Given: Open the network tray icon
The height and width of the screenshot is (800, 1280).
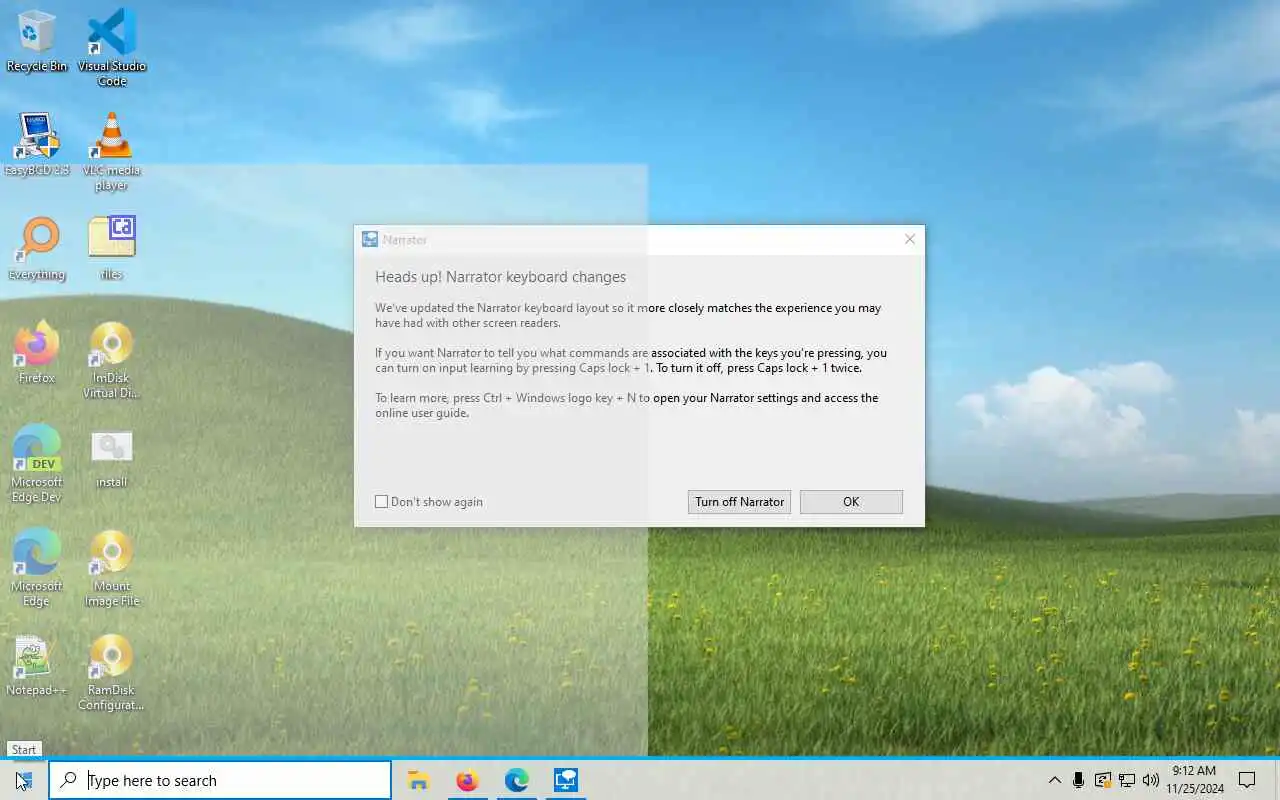Looking at the screenshot, I should [1127, 780].
